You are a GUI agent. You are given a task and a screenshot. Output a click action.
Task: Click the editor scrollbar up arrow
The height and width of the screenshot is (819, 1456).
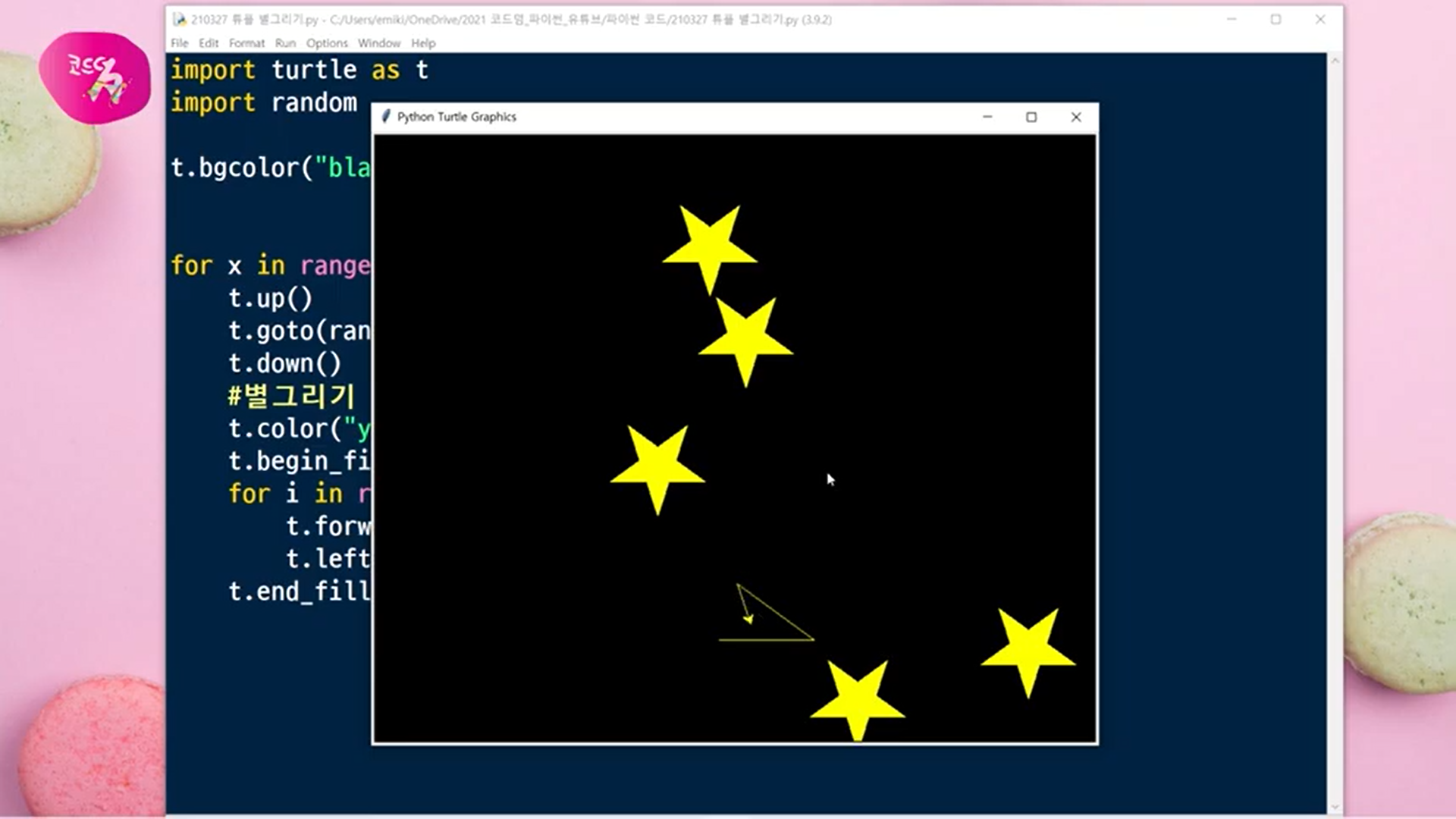[x=1335, y=61]
